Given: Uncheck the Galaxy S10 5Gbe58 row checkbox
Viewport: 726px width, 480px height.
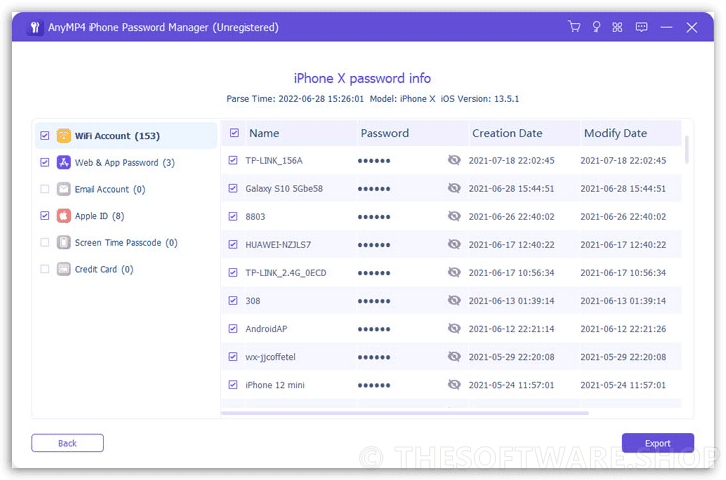Looking at the screenshot, I should 233,188.
